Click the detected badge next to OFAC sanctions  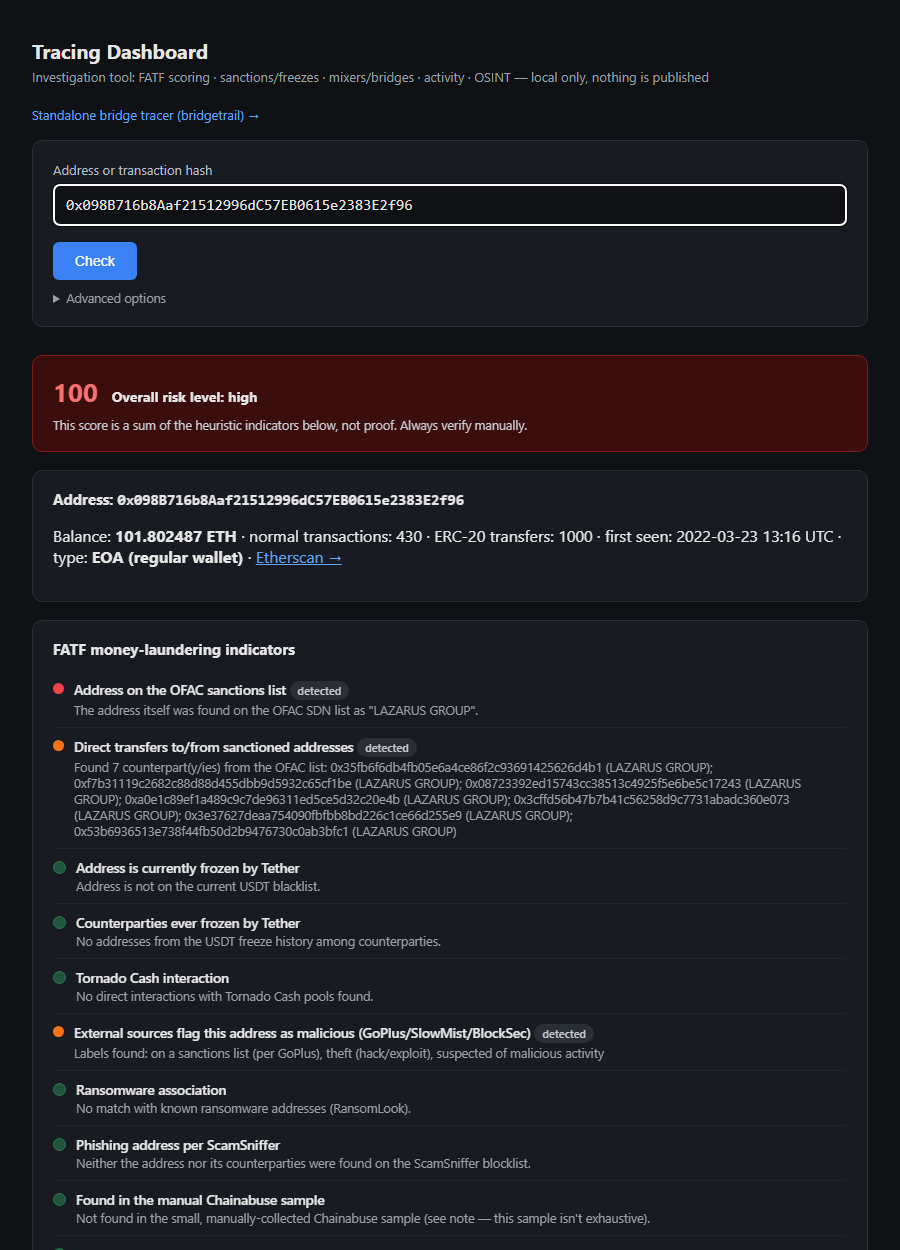pyautogui.click(x=319, y=691)
